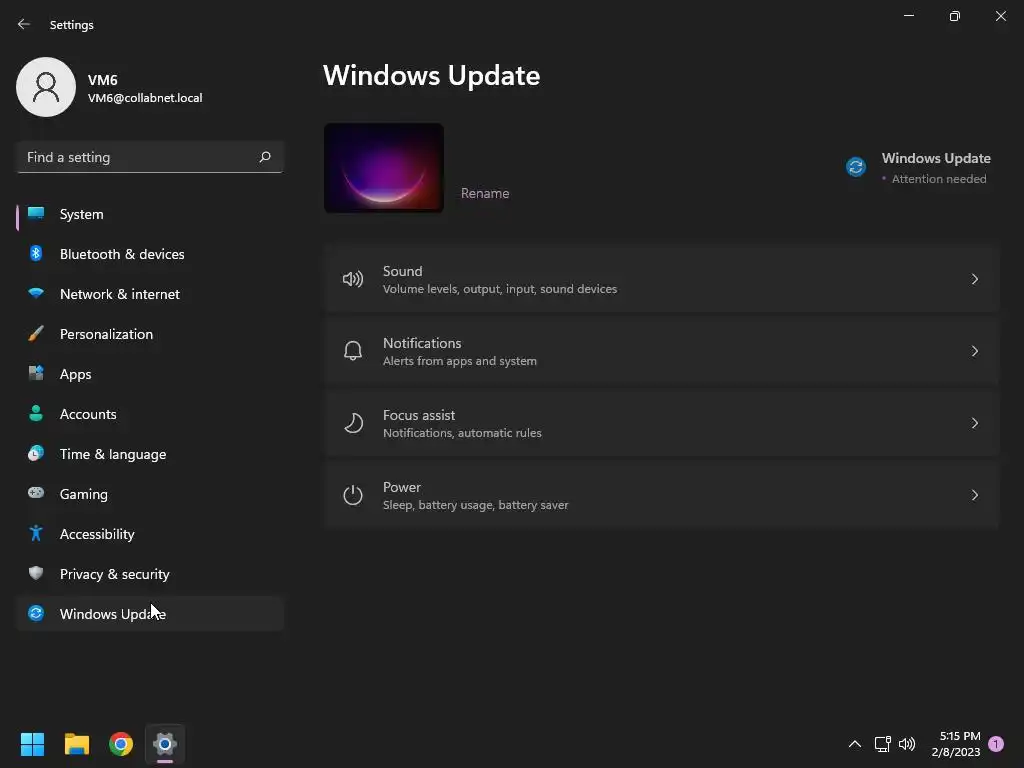Open the Apps settings page
This screenshot has height=768, width=1024.
click(150, 374)
